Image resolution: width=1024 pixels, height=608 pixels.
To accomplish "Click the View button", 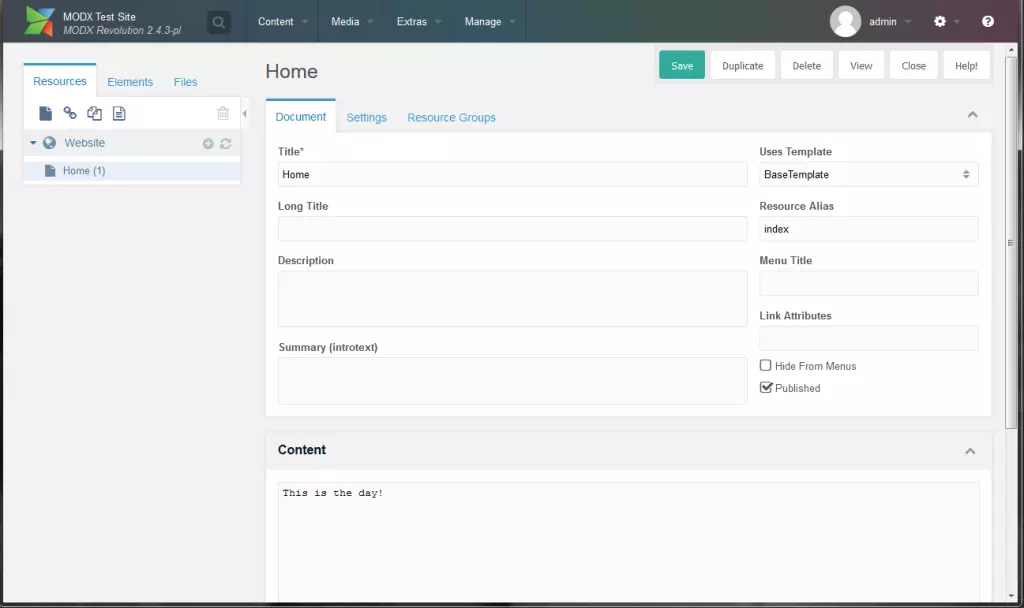I will pos(861,65).
